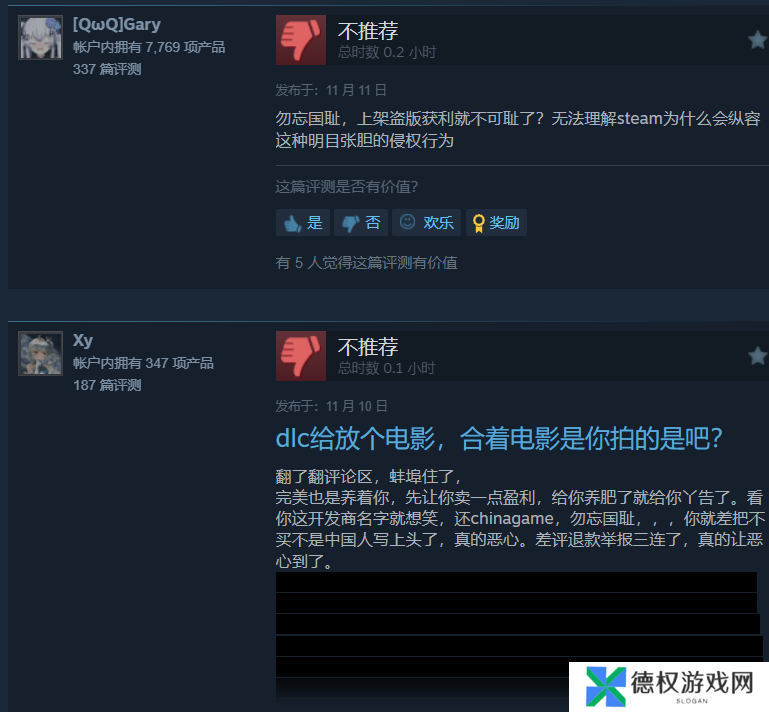Click the thumbs-up 是 helpful button
This screenshot has width=769, height=712.
[303, 223]
